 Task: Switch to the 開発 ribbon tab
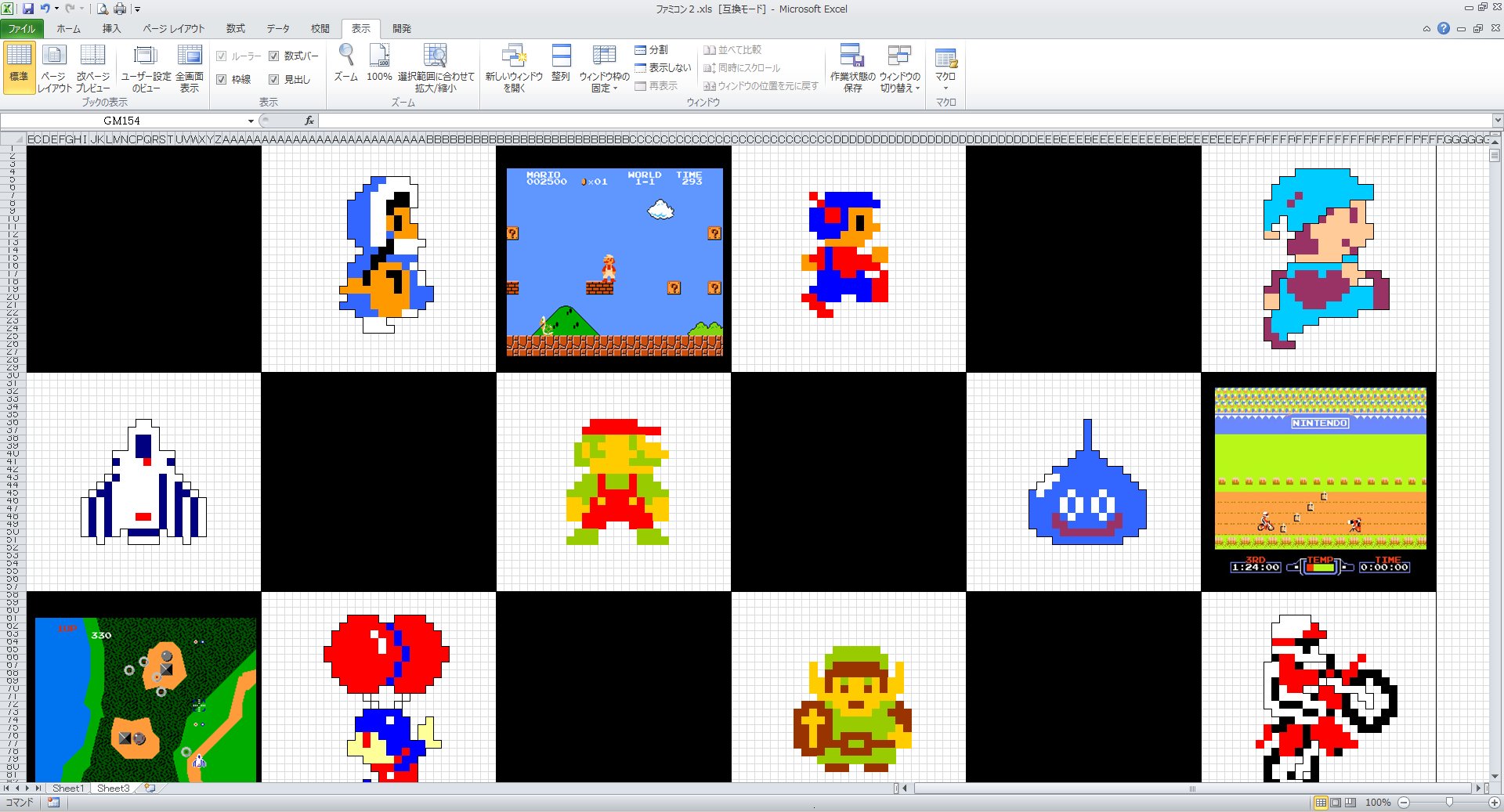point(402,29)
